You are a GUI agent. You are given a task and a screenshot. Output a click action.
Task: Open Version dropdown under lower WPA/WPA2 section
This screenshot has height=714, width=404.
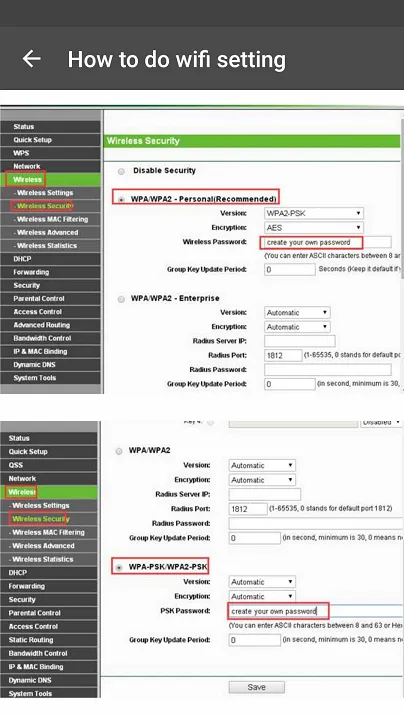click(x=262, y=465)
